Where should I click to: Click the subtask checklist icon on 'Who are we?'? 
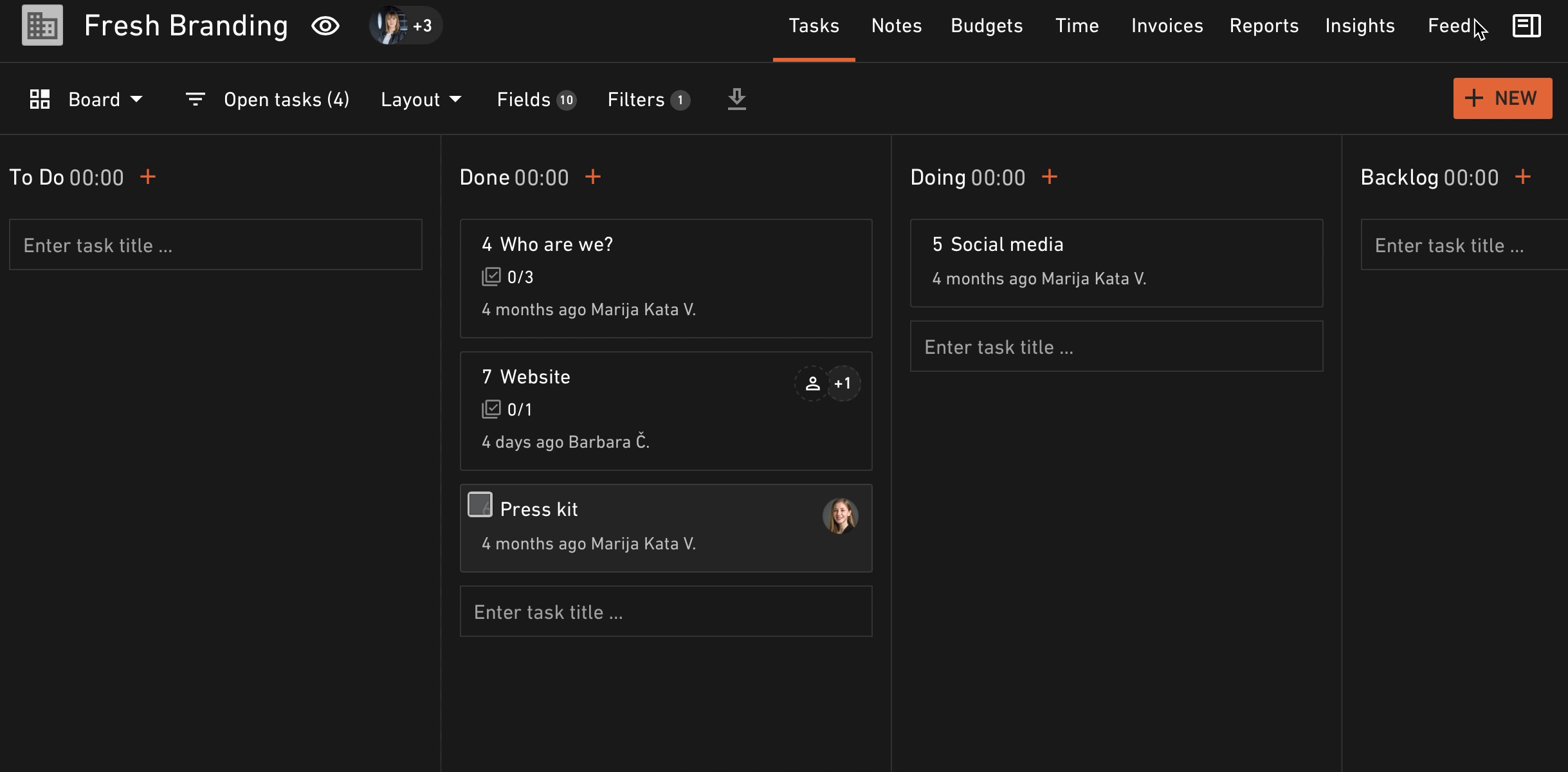click(x=491, y=277)
